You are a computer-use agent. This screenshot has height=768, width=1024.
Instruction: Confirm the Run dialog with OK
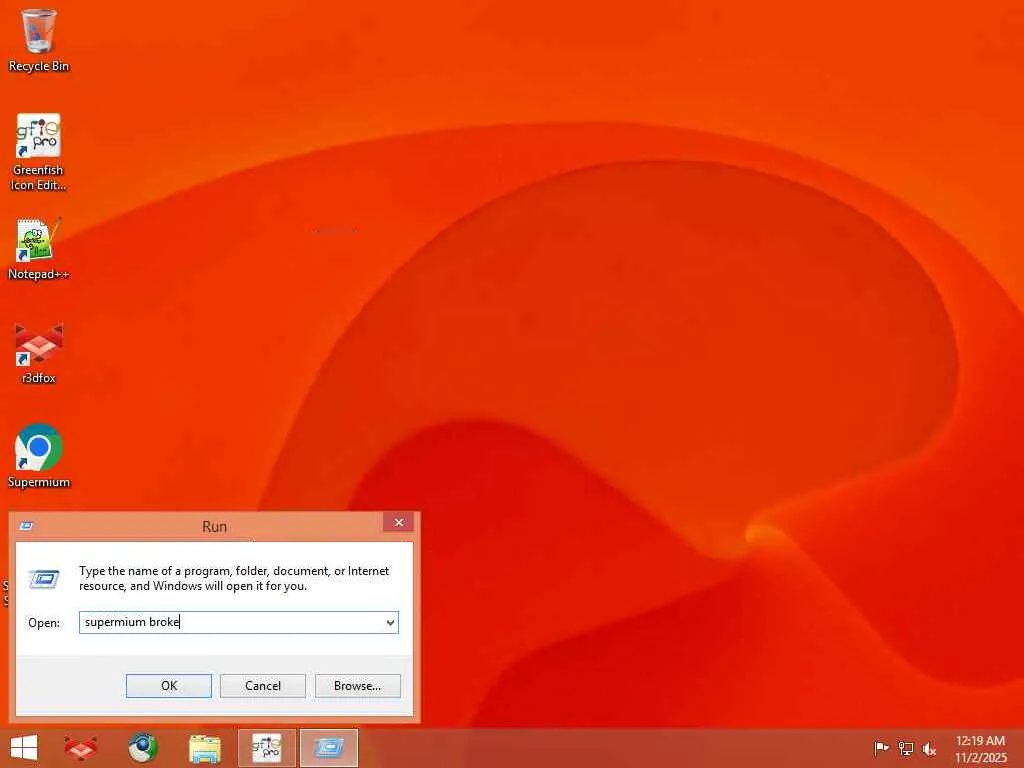click(168, 686)
